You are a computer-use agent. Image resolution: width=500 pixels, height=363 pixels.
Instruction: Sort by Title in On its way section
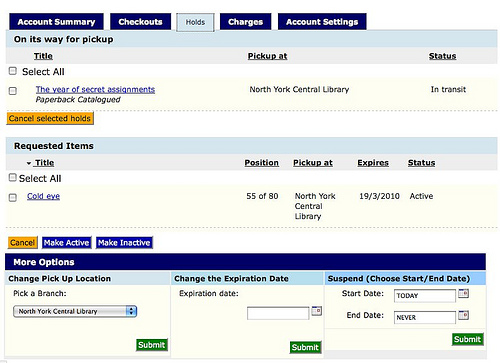point(43,56)
